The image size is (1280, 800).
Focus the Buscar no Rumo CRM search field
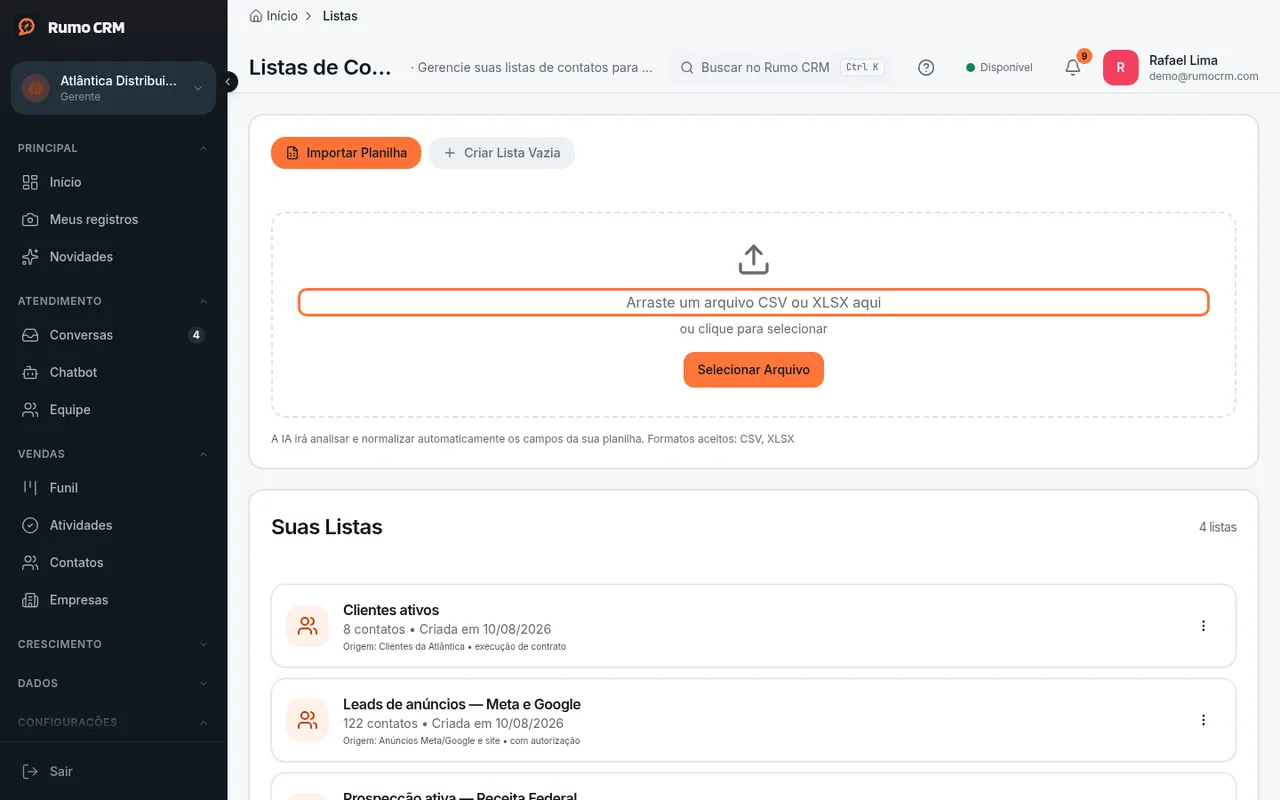tap(780, 67)
